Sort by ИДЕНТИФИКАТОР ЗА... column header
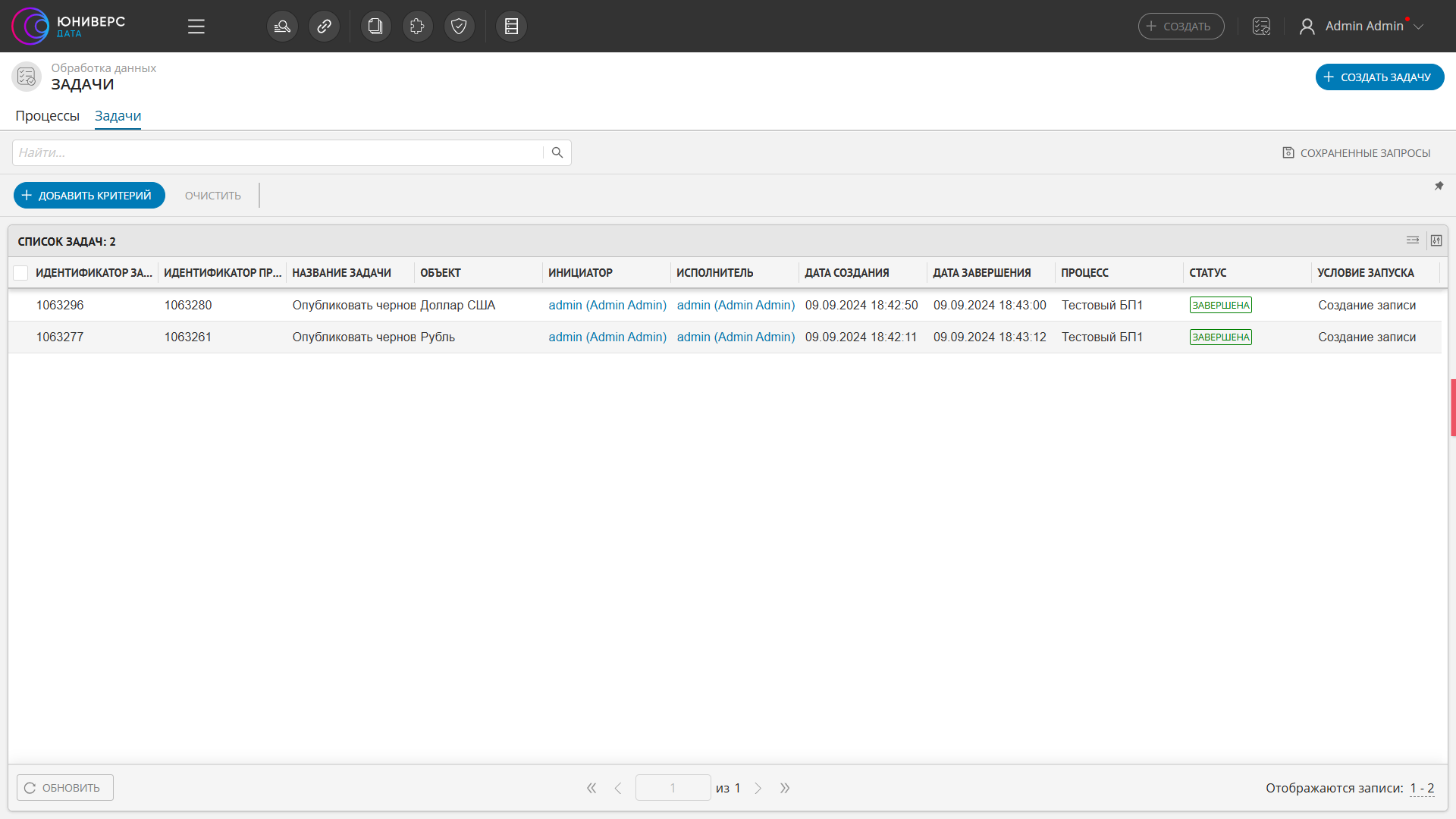The height and width of the screenshot is (819, 1456). [94, 273]
